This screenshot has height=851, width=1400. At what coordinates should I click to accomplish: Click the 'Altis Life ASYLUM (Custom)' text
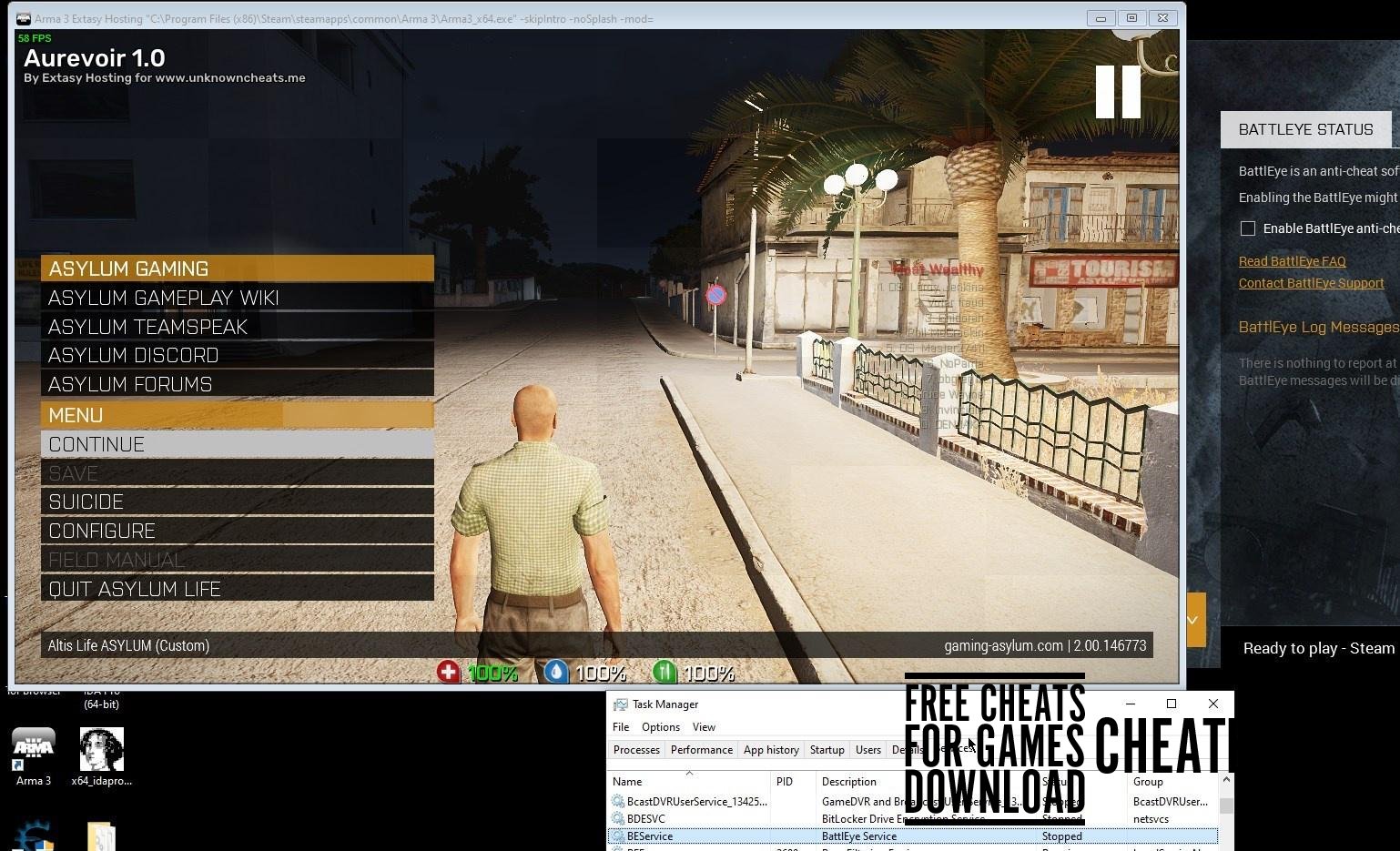pos(128,645)
